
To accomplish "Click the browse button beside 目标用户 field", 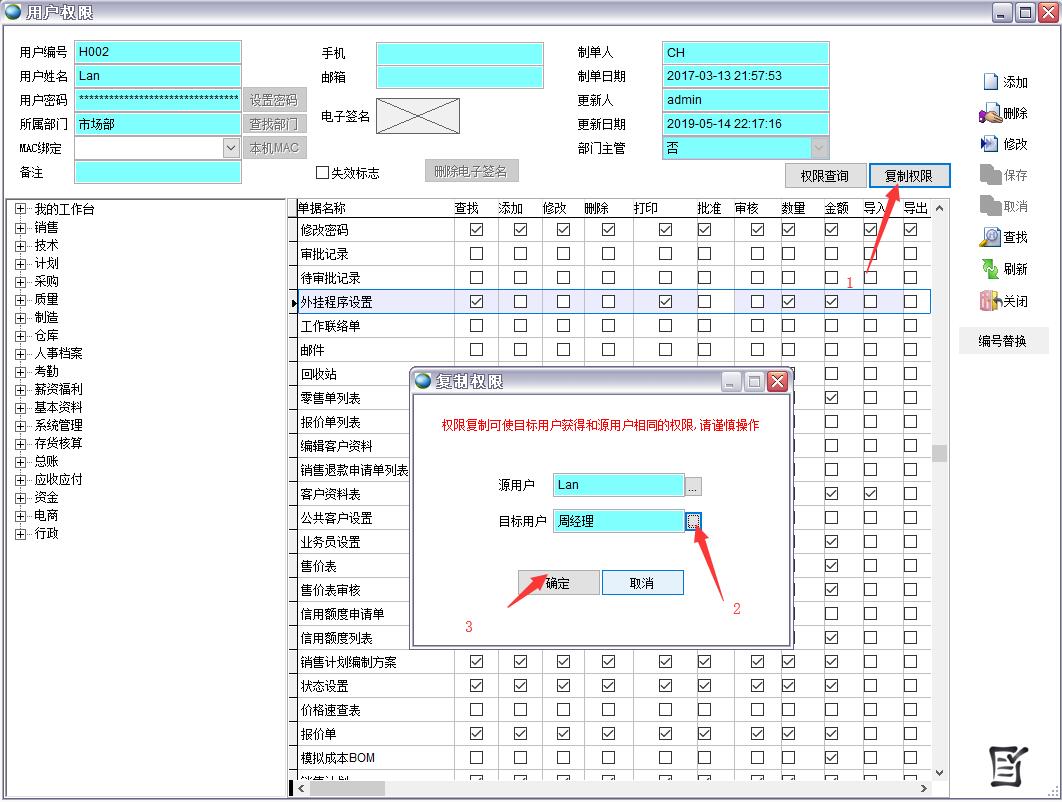I will pos(693,521).
